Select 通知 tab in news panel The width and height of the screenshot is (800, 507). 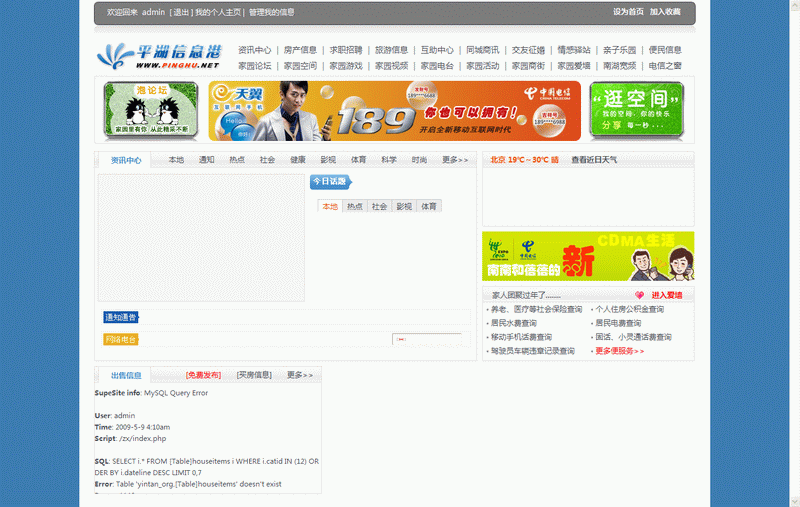tap(207, 160)
